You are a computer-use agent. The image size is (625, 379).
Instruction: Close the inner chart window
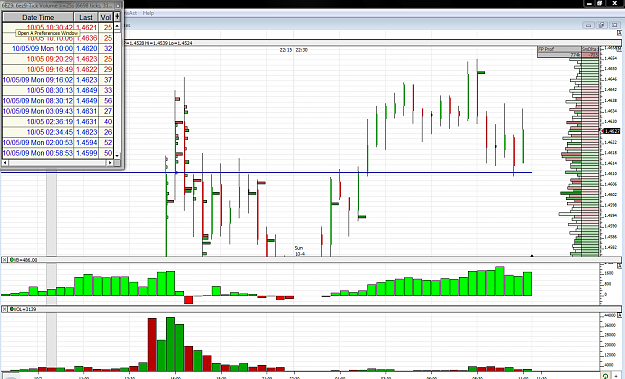[x=615, y=25]
